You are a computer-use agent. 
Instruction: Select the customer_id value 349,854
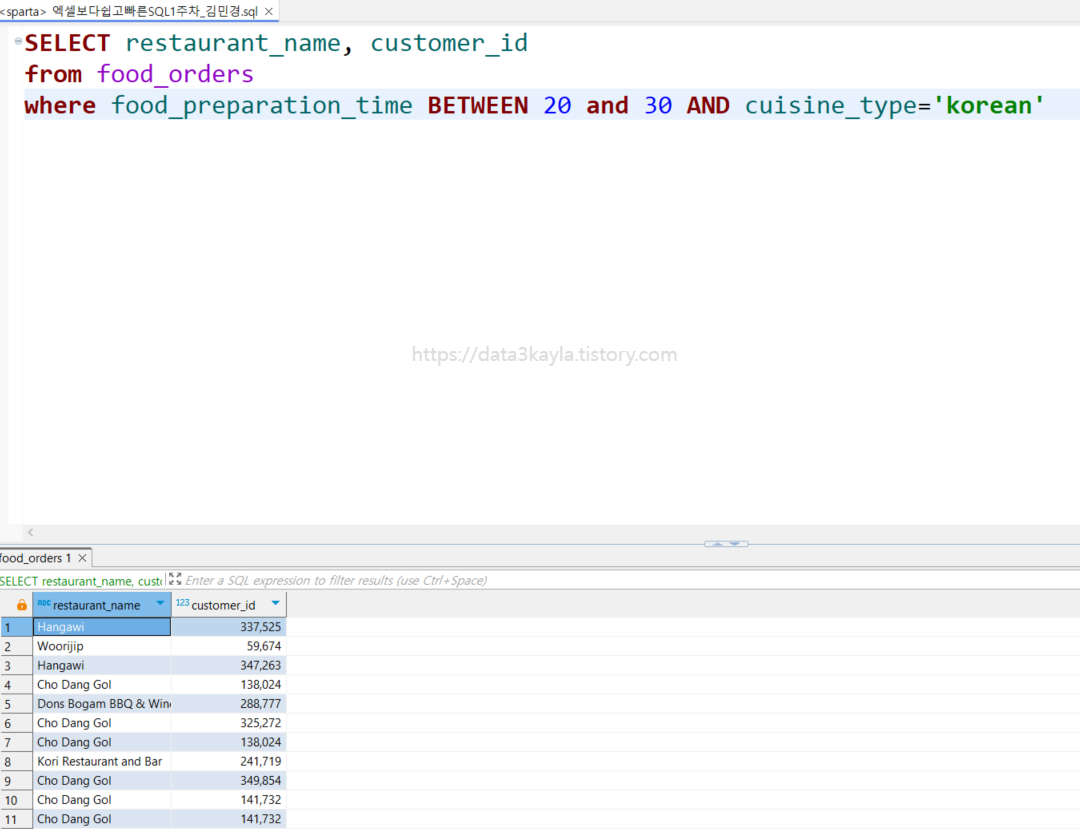(229, 781)
